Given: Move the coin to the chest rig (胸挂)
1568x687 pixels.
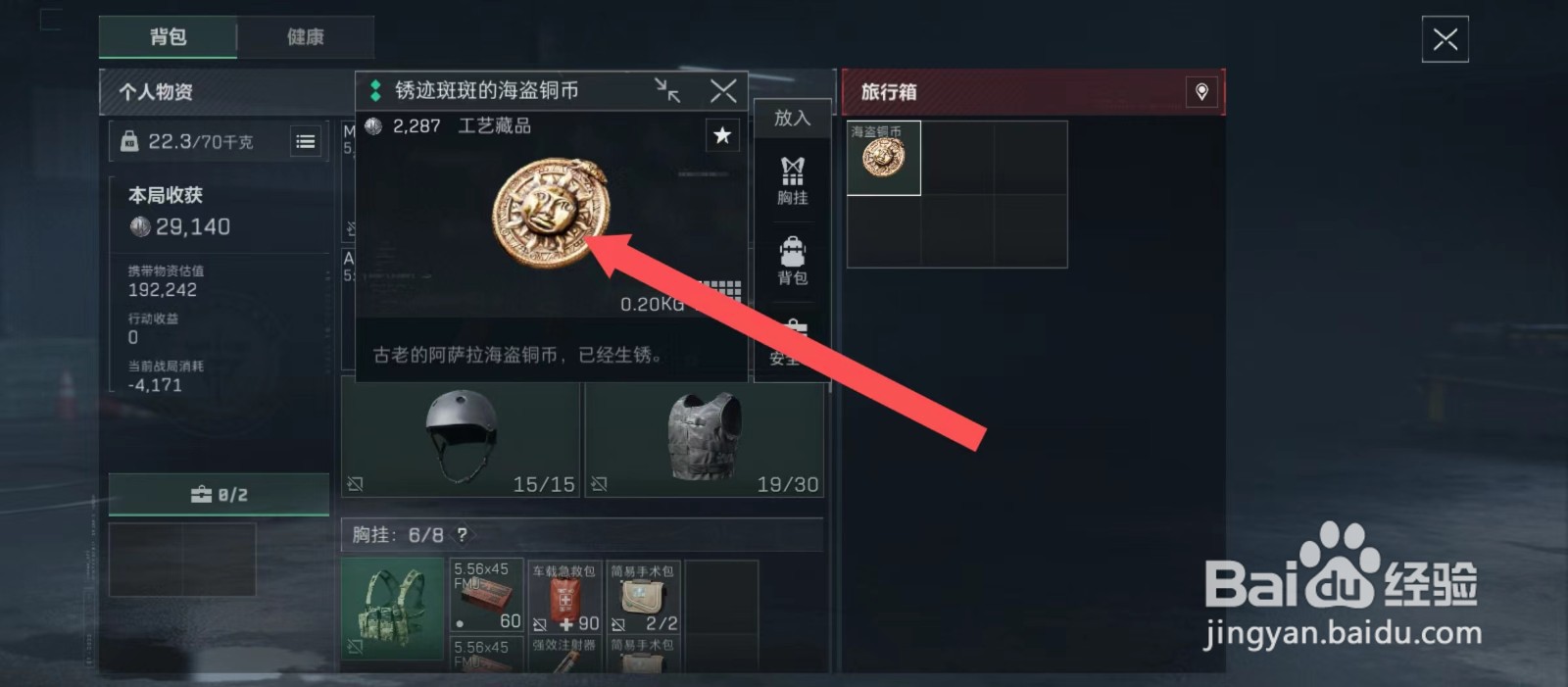Looking at the screenshot, I should (x=792, y=181).
